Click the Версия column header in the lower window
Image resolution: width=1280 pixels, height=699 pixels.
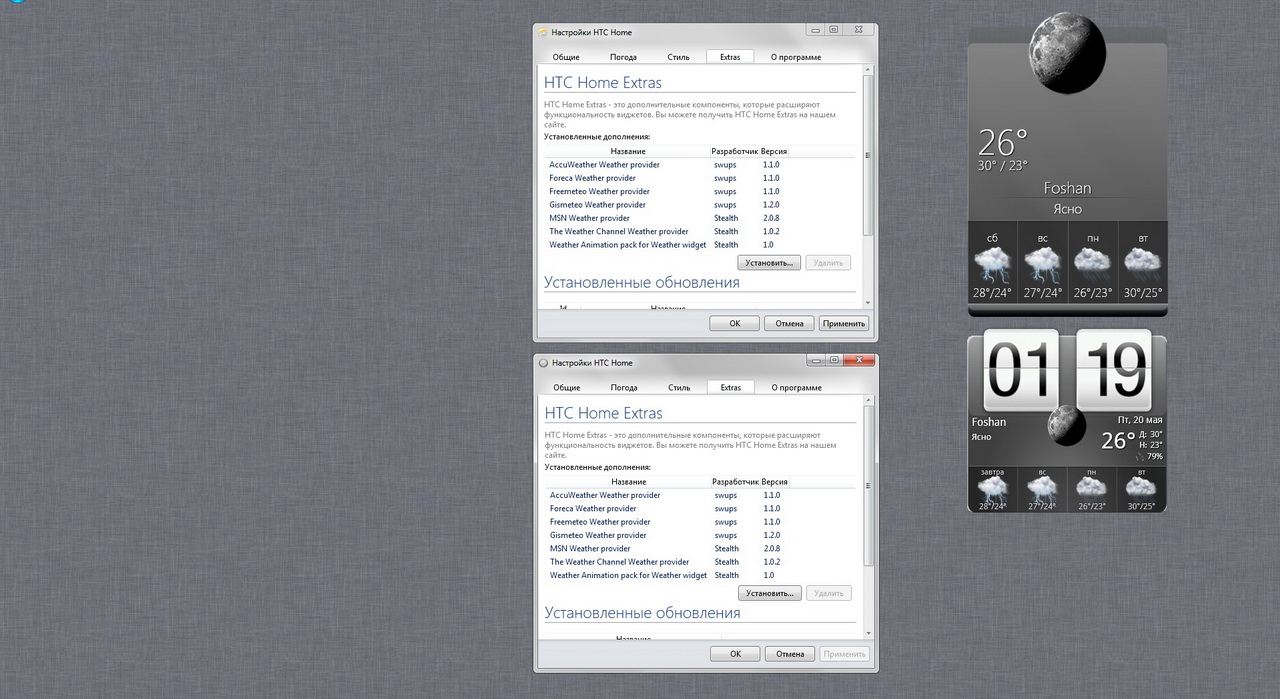[775, 482]
